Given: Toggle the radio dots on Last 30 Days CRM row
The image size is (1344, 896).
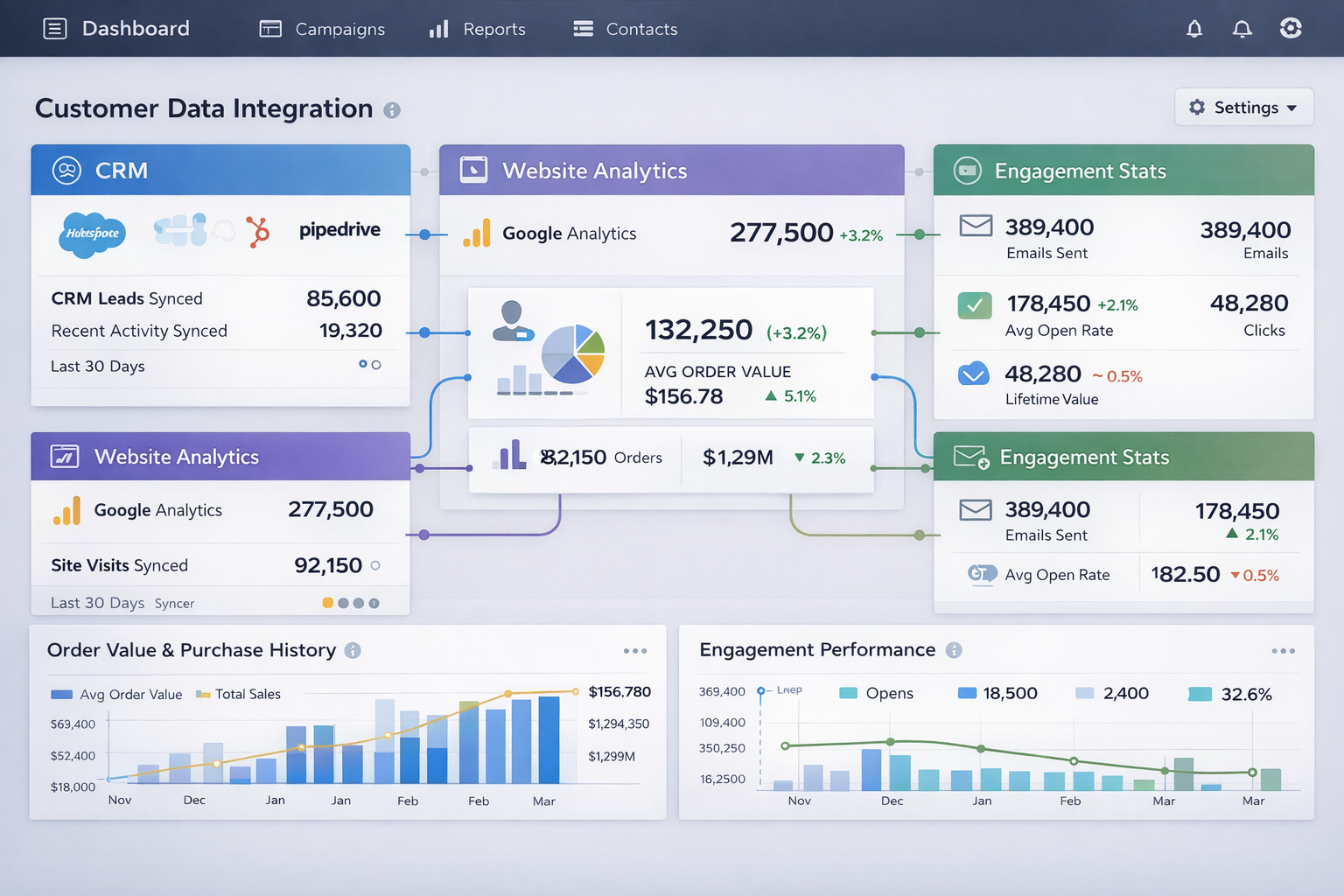Looking at the screenshot, I should click(x=369, y=365).
